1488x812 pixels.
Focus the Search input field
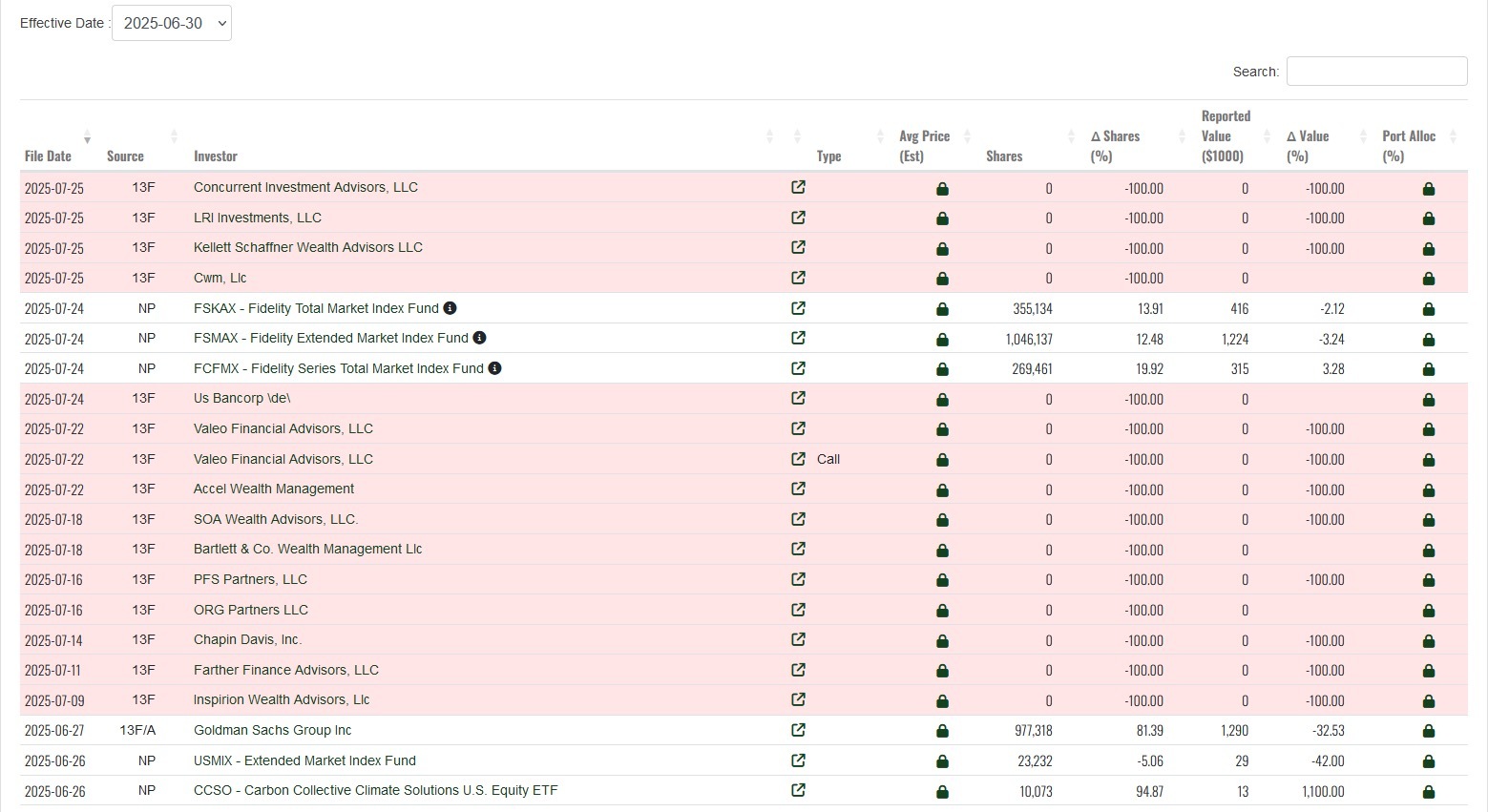coord(1376,71)
